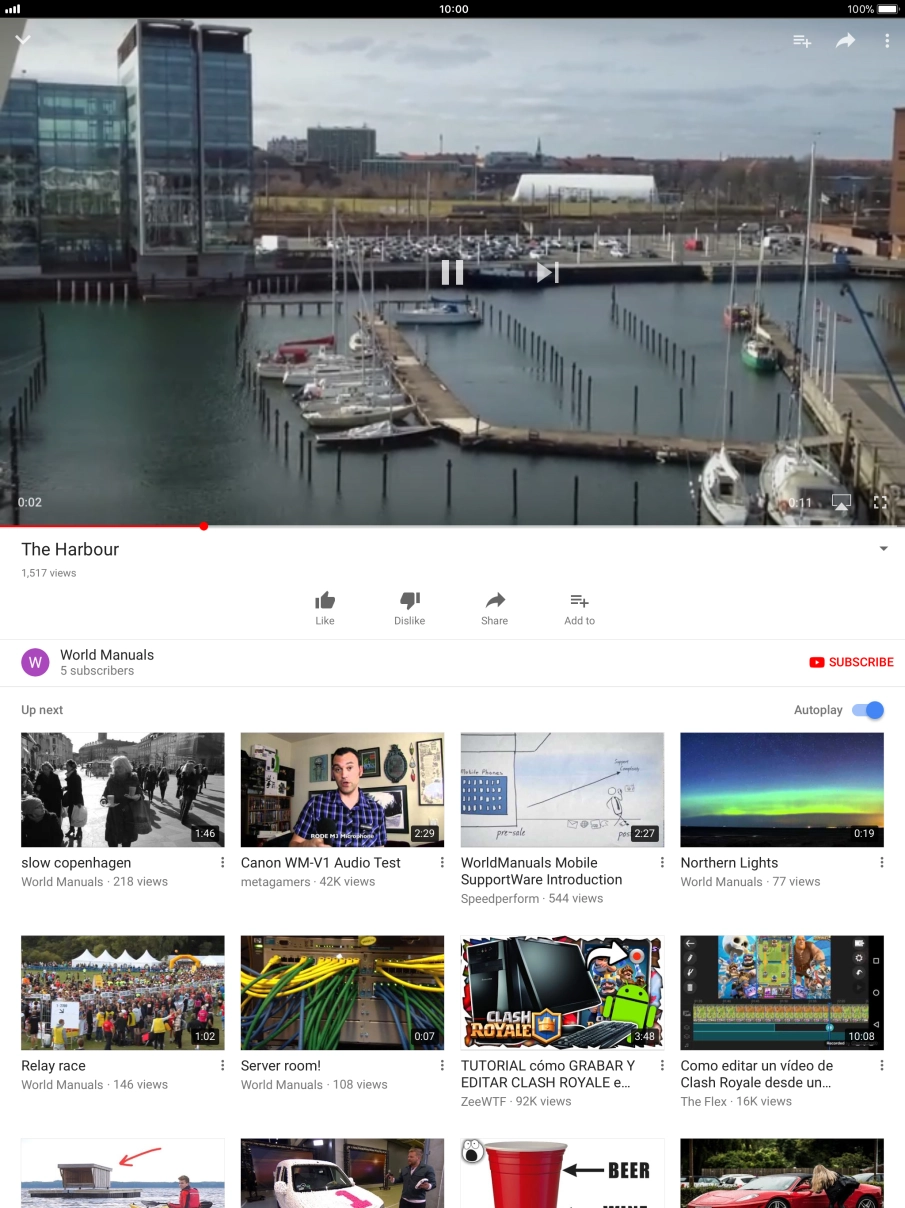Enter fullscreen mode in the player
905x1208 pixels.
[x=880, y=502]
